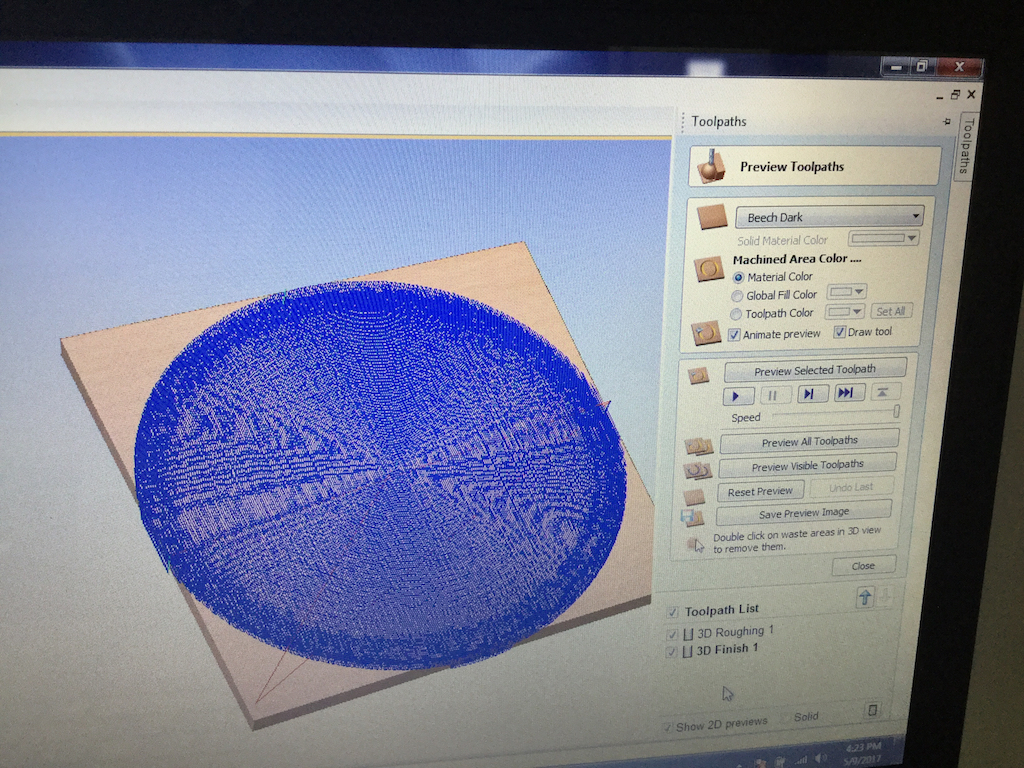Click 3D Finish 1 toolpath icon
Screen dimensions: 1024x768
coord(687,651)
